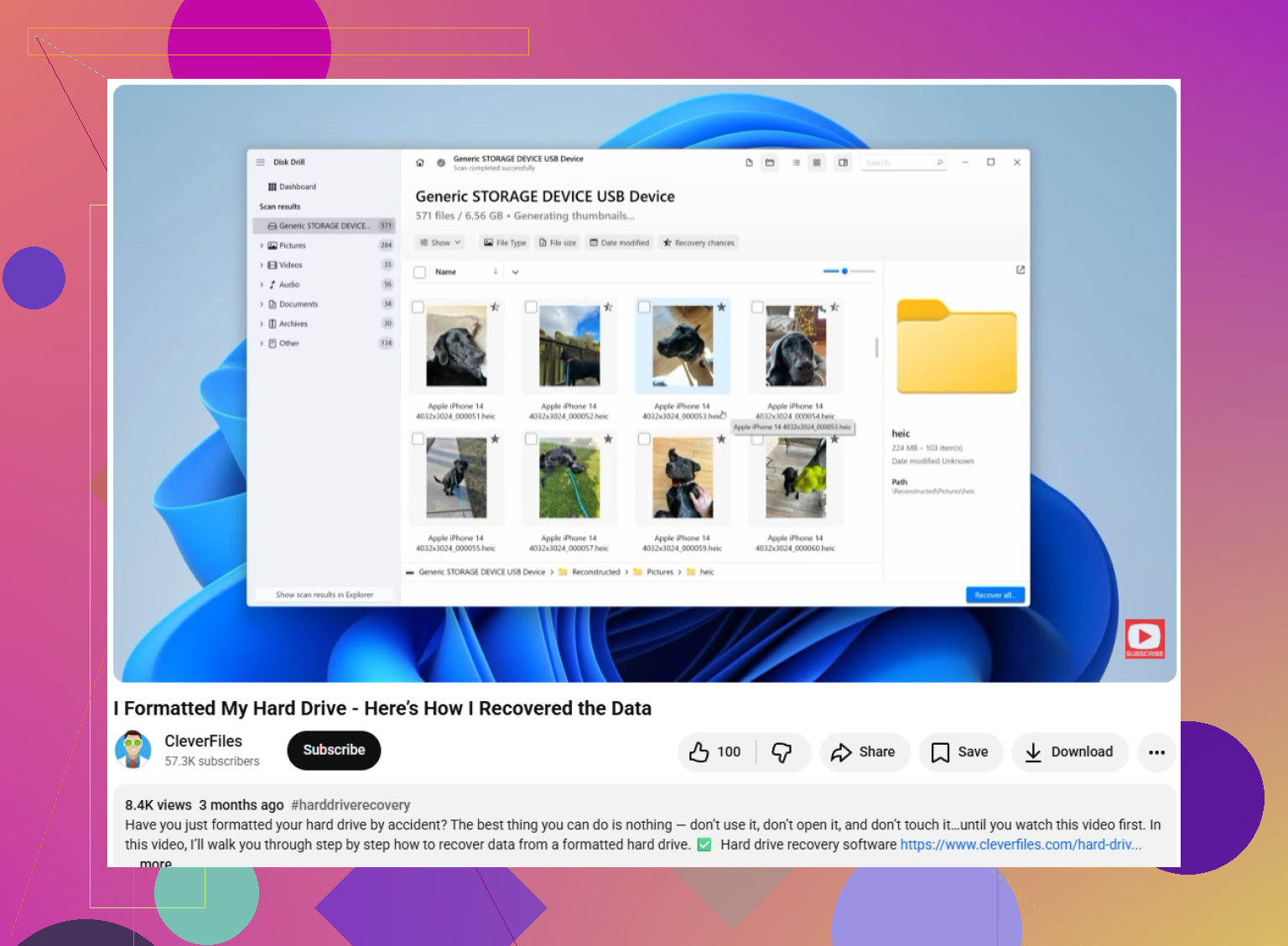This screenshot has width=1288, height=946.
Task: Check the box on 000052.heic thumbnail
Action: coord(531,307)
